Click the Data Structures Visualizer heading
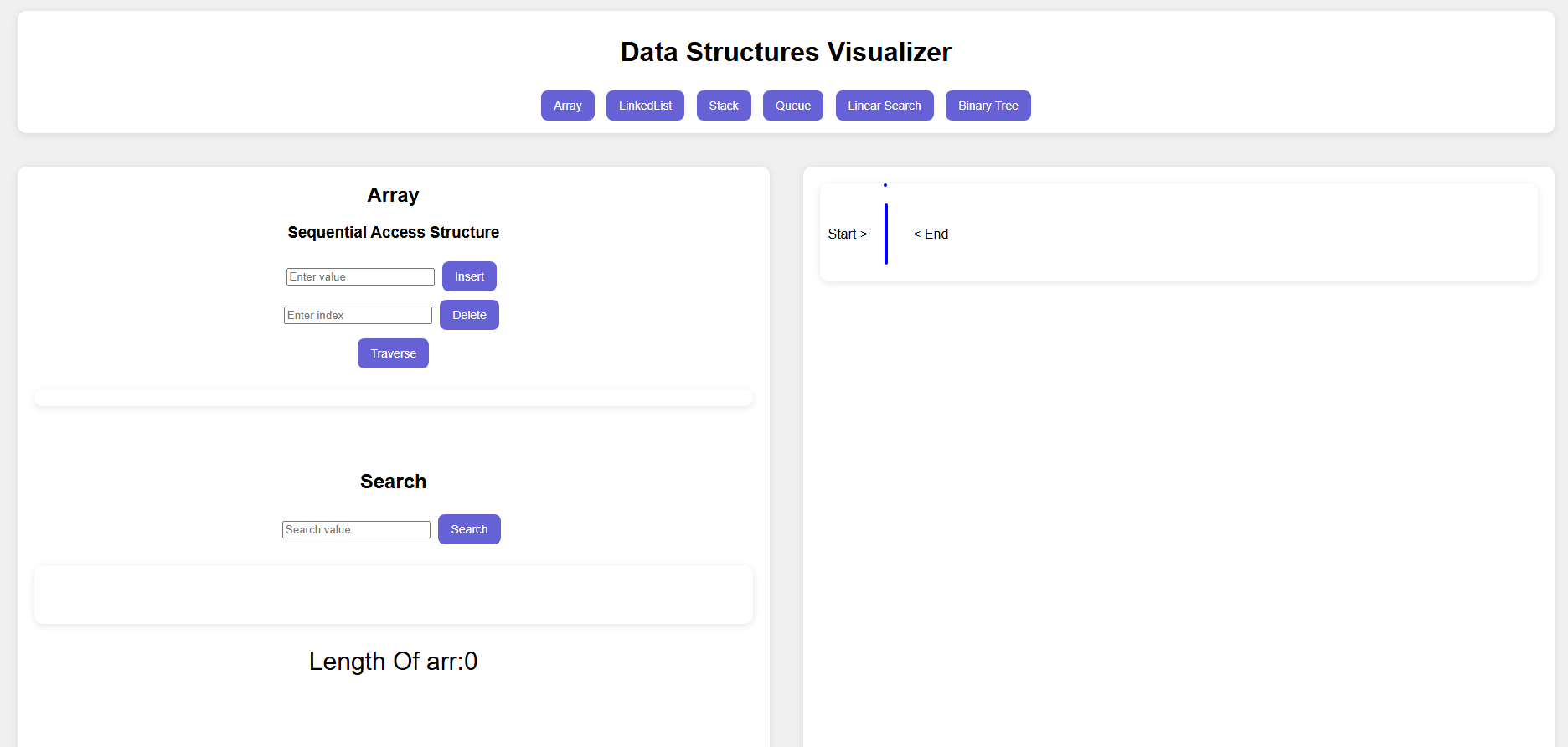Viewport: 1568px width, 747px height. [x=786, y=52]
